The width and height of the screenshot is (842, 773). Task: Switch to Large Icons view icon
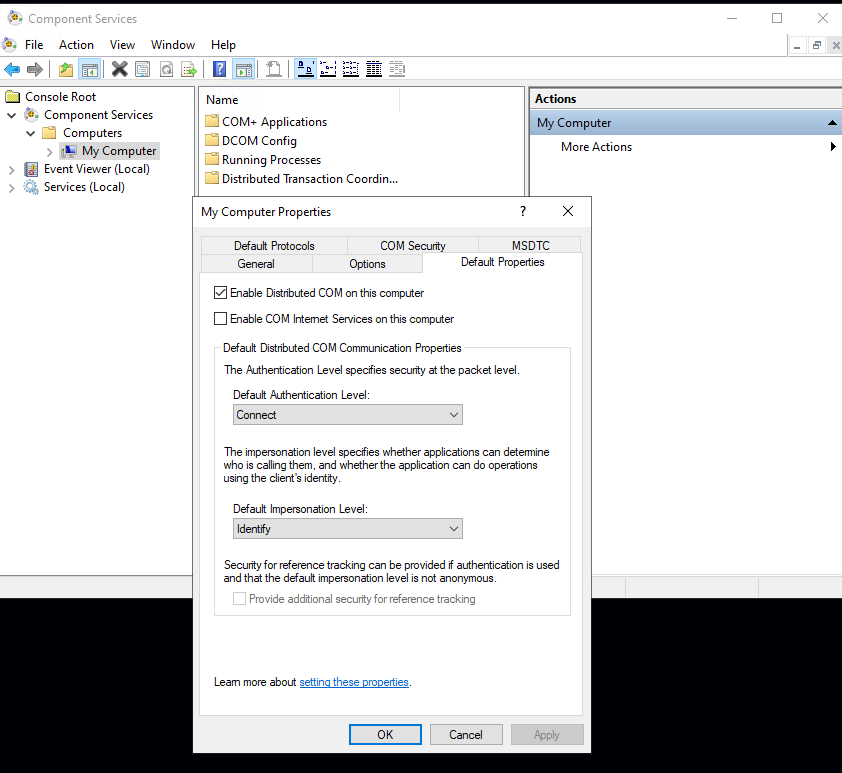point(306,69)
